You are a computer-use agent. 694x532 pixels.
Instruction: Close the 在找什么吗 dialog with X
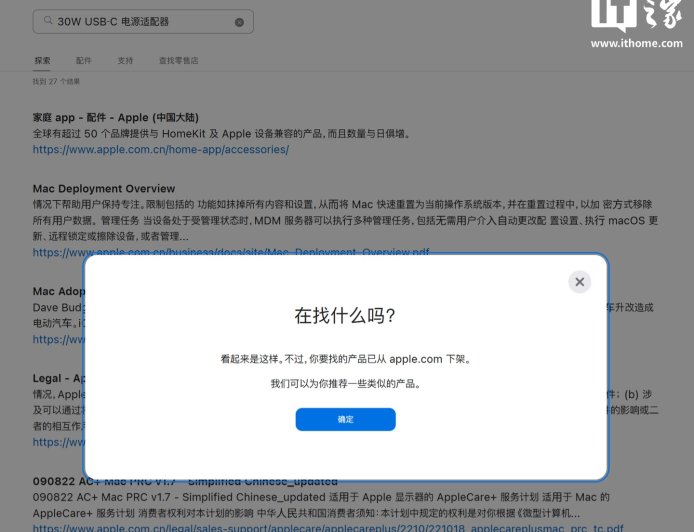(x=579, y=282)
